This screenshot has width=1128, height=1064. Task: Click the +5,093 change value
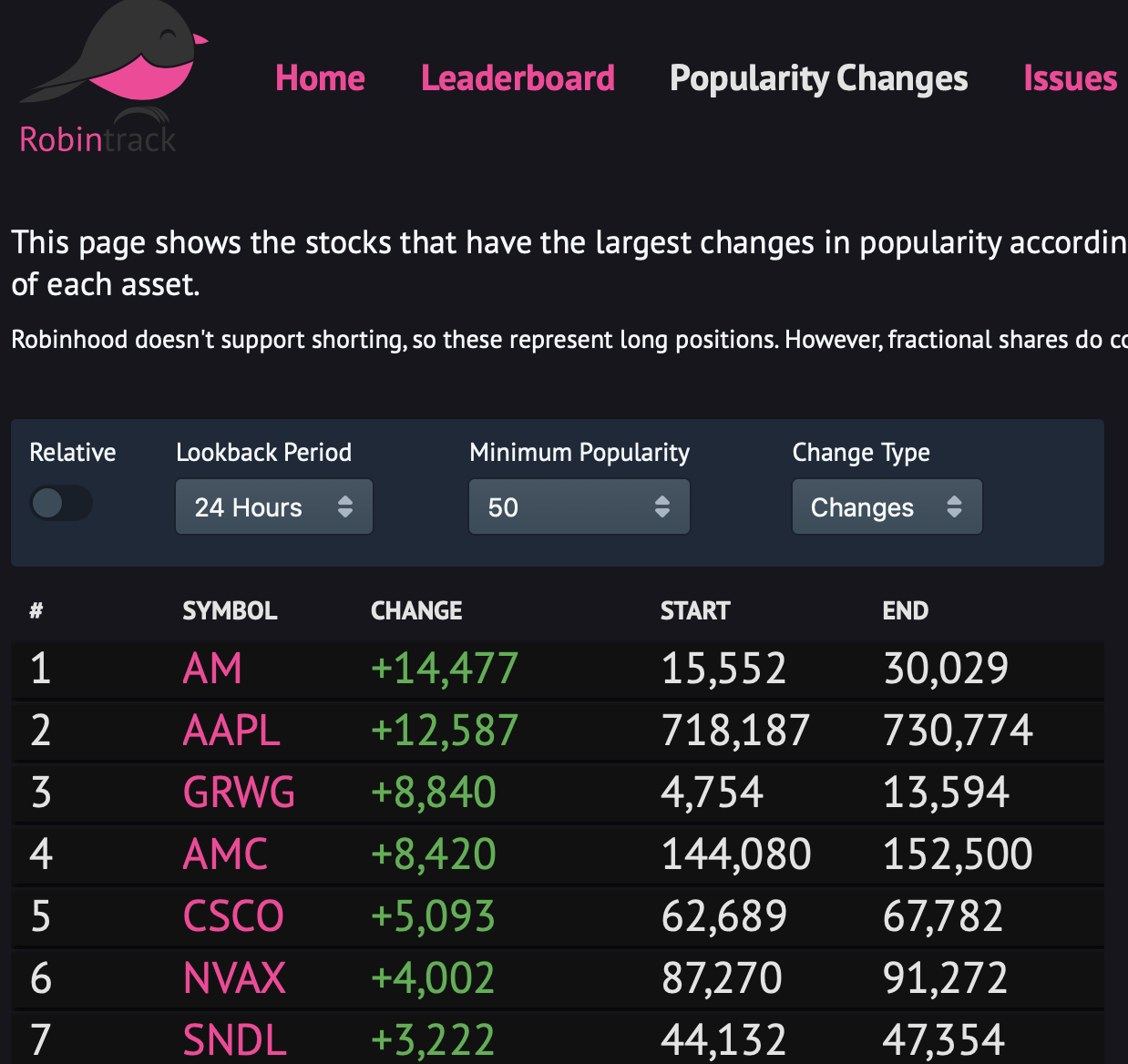coord(433,916)
